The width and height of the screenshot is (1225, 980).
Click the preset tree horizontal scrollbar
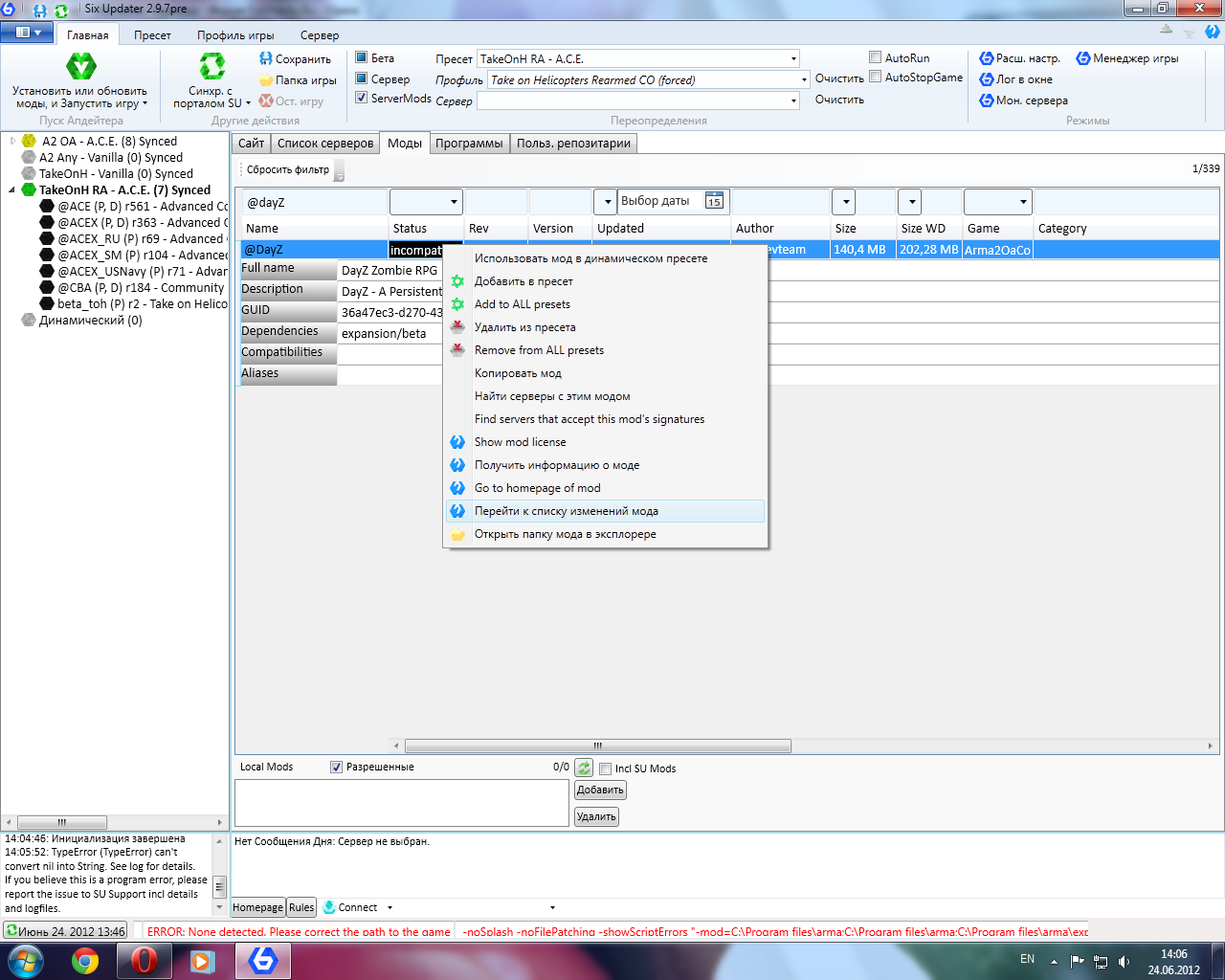pyautogui.click(x=62, y=822)
